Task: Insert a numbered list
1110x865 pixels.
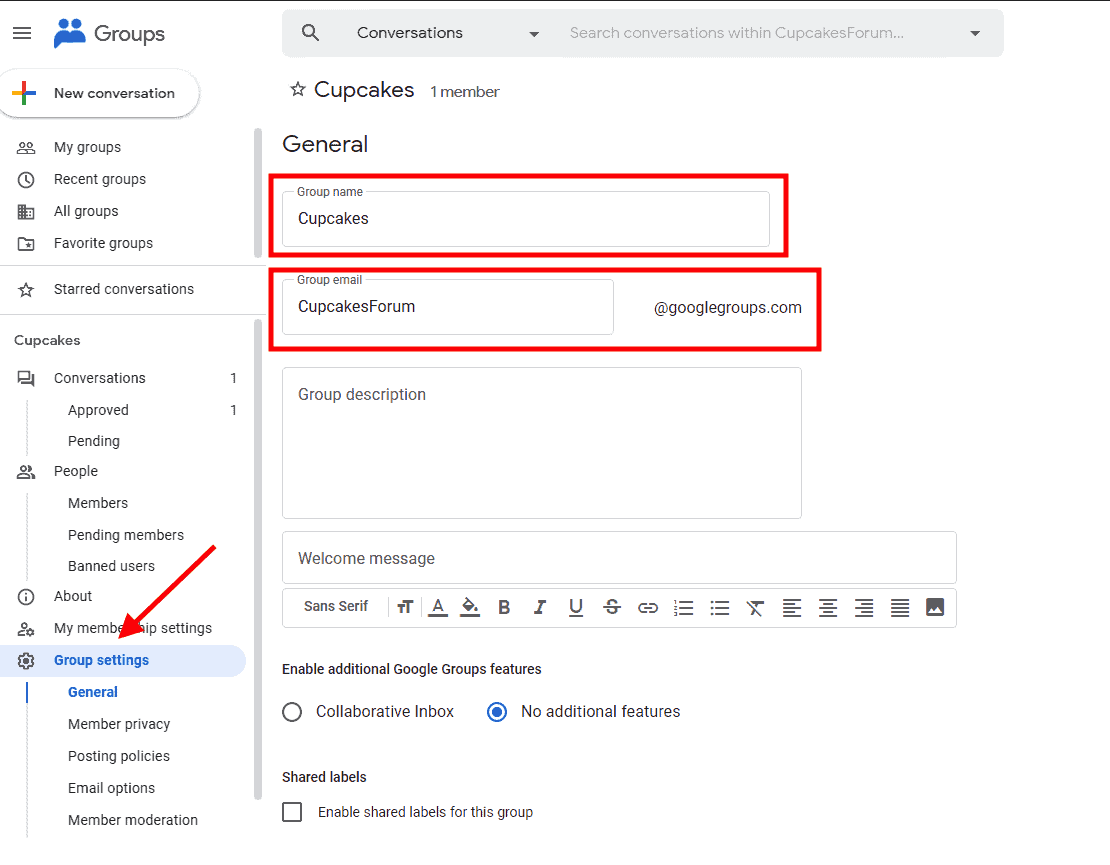Action: [684, 608]
